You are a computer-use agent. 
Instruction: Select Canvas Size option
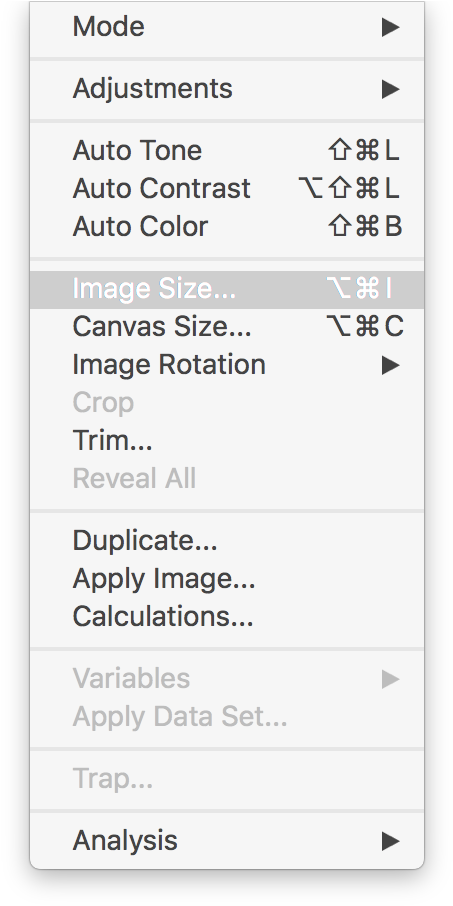click(x=226, y=326)
